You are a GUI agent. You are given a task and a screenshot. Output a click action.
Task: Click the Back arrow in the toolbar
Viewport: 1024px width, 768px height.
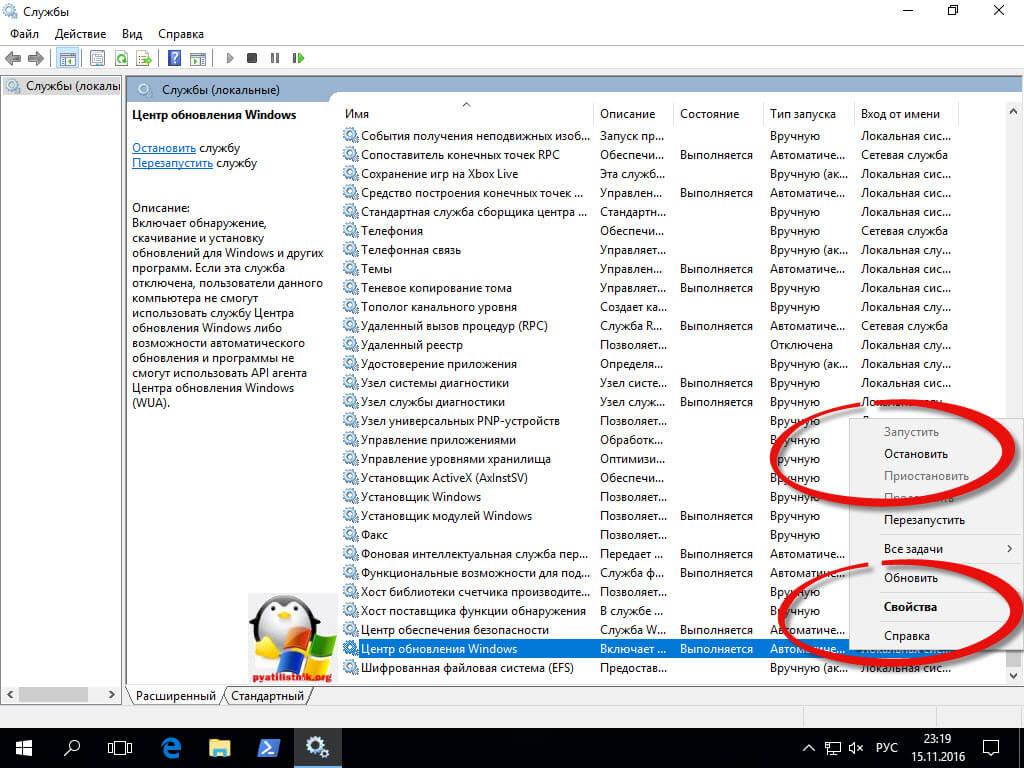click(x=13, y=59)
